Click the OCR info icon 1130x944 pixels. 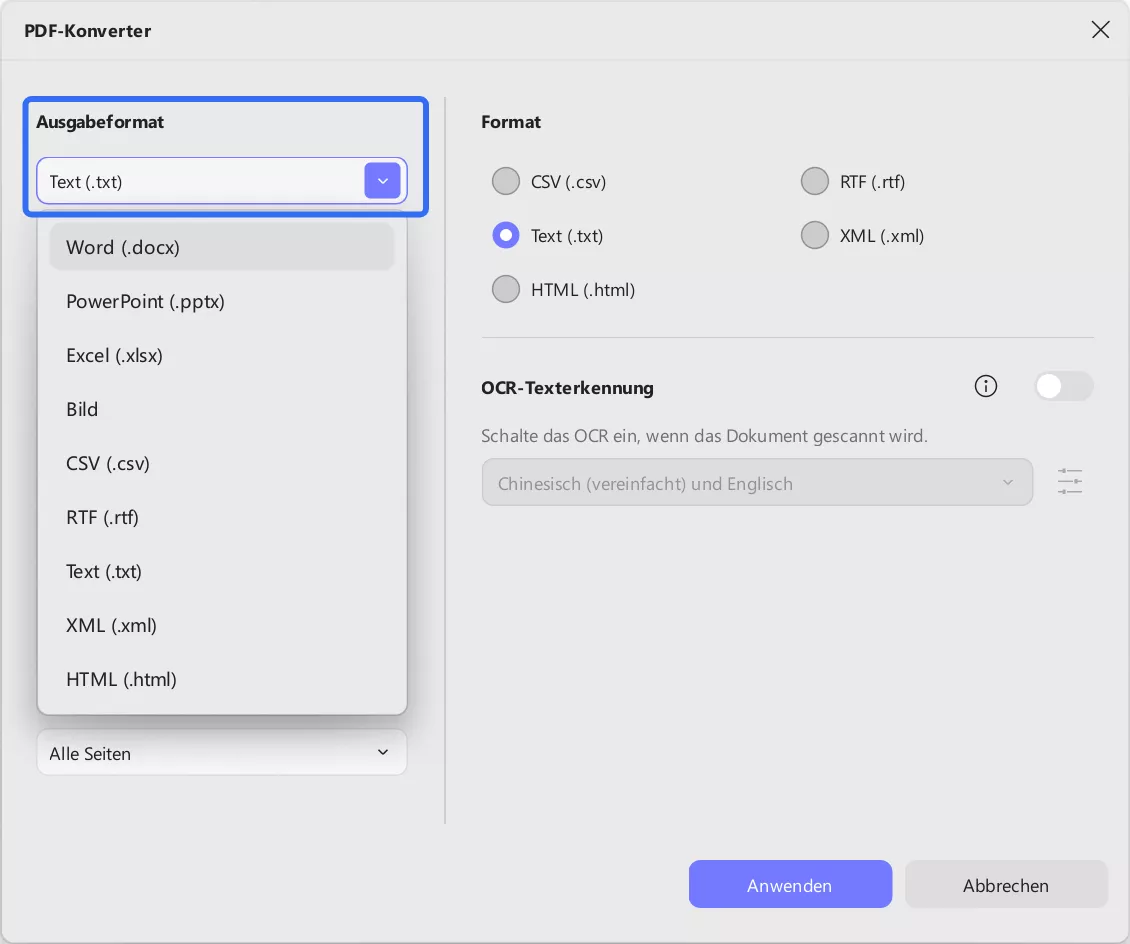(986, 387)
